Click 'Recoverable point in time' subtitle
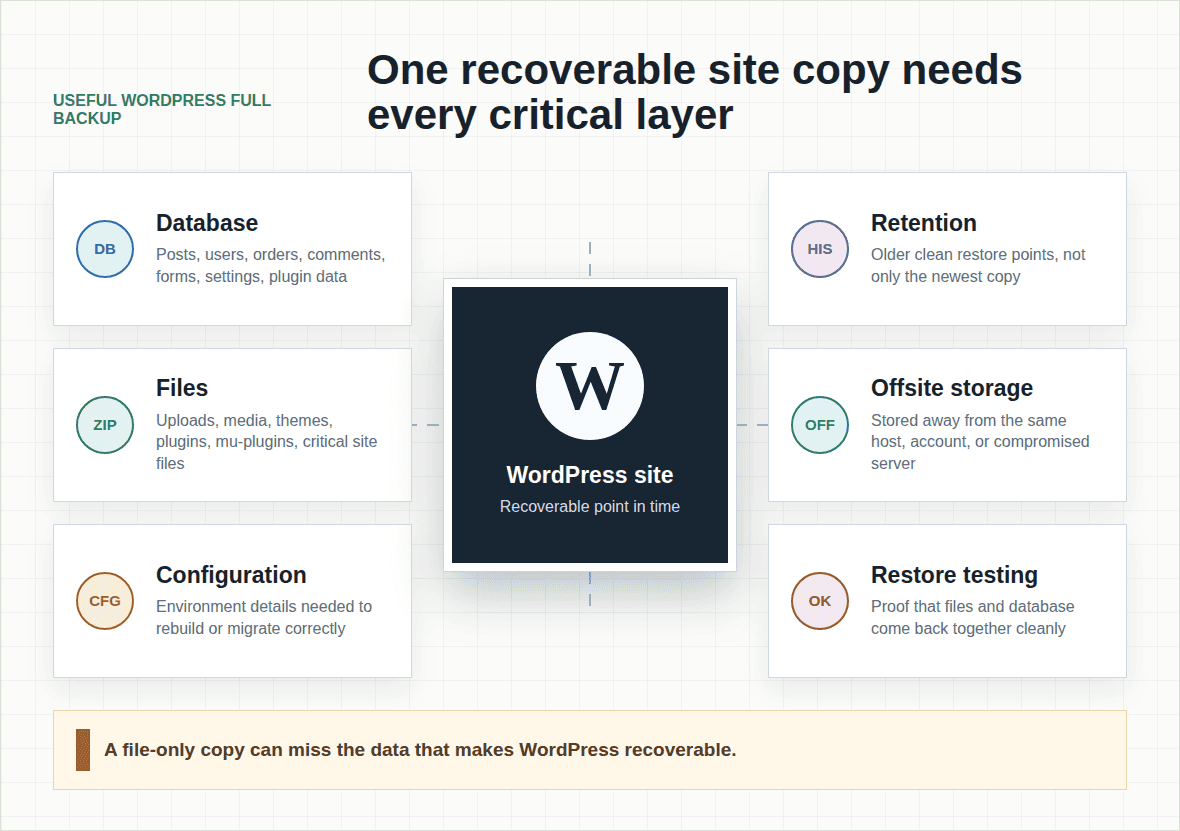This screenshot has height=831, width=1180. [590, 507]
